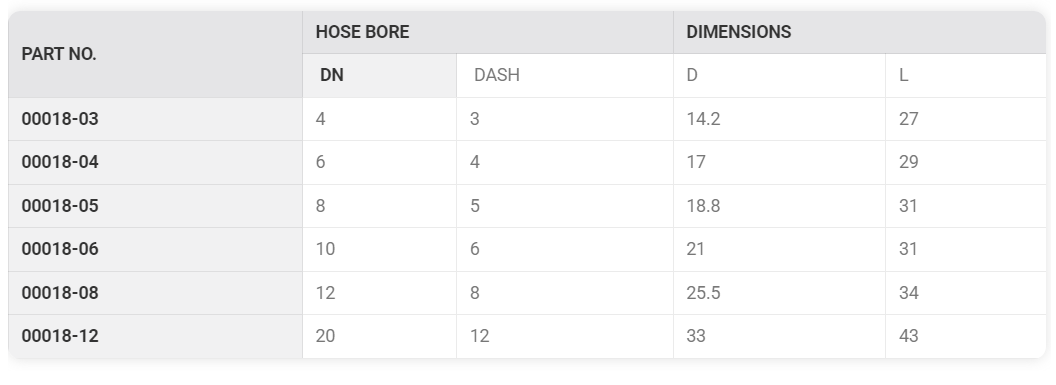Select the L value 27 cell
The width and height of the screenshot is (1056, 385).
pos(966,119)
